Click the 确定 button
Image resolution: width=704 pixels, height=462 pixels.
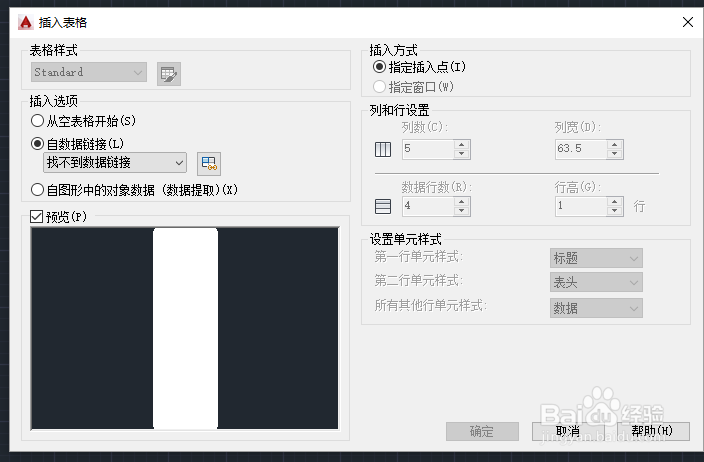click(482, 431)
